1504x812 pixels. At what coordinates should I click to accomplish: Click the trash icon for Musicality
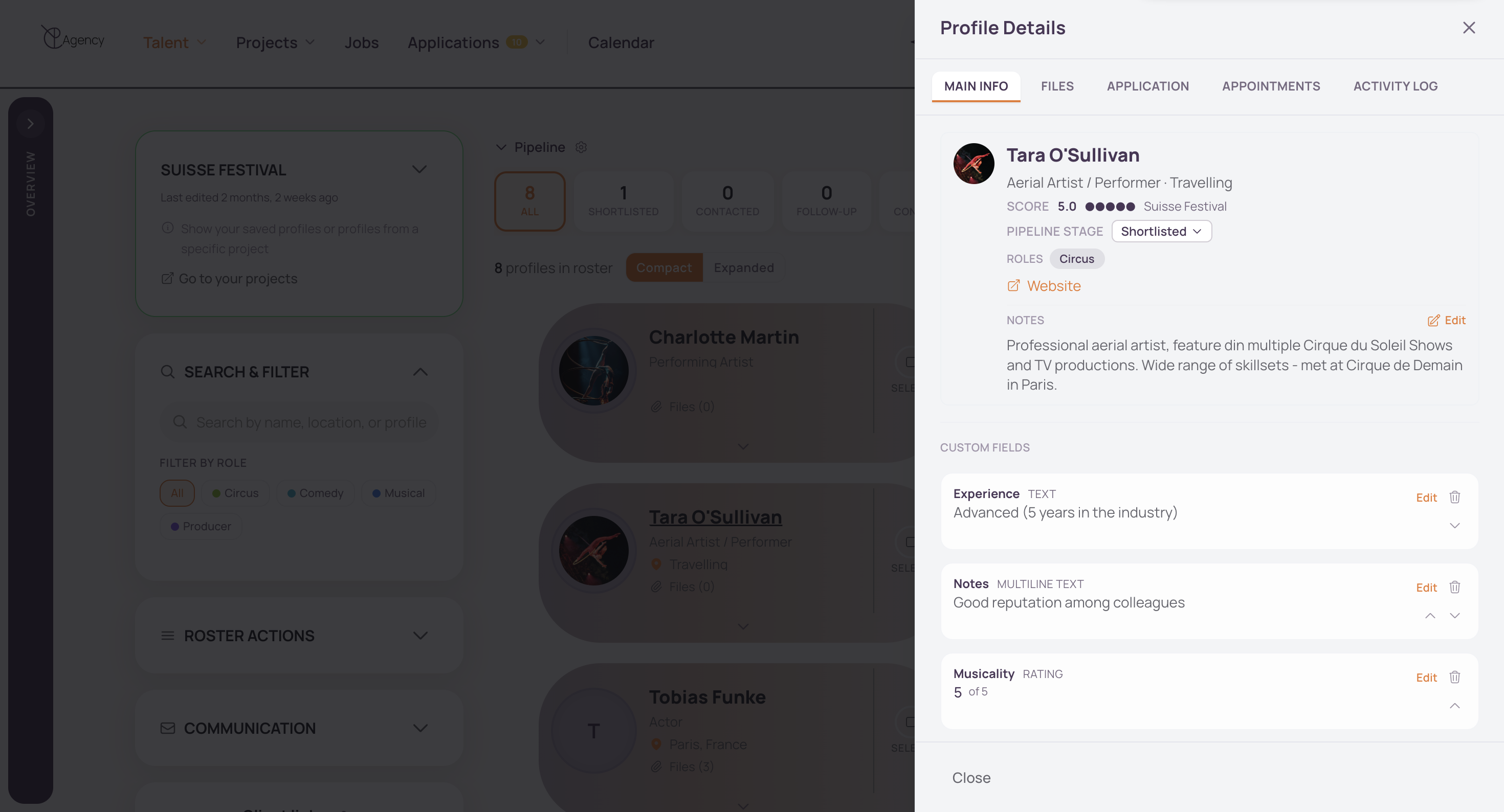[x=1454, y=677]
